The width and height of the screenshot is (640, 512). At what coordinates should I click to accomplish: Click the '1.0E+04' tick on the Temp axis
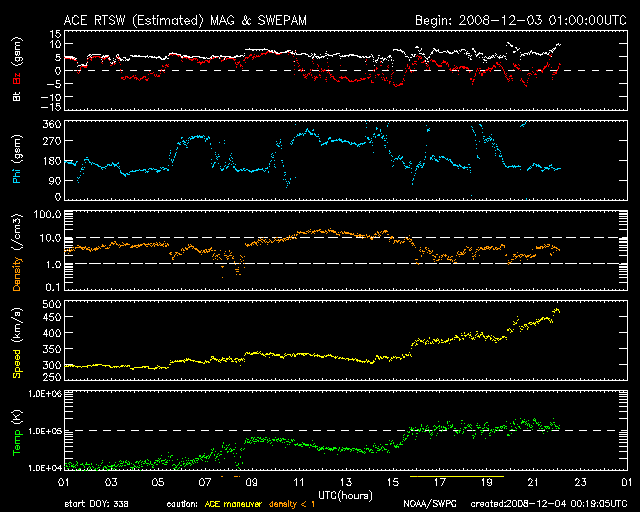click(45, 468)
